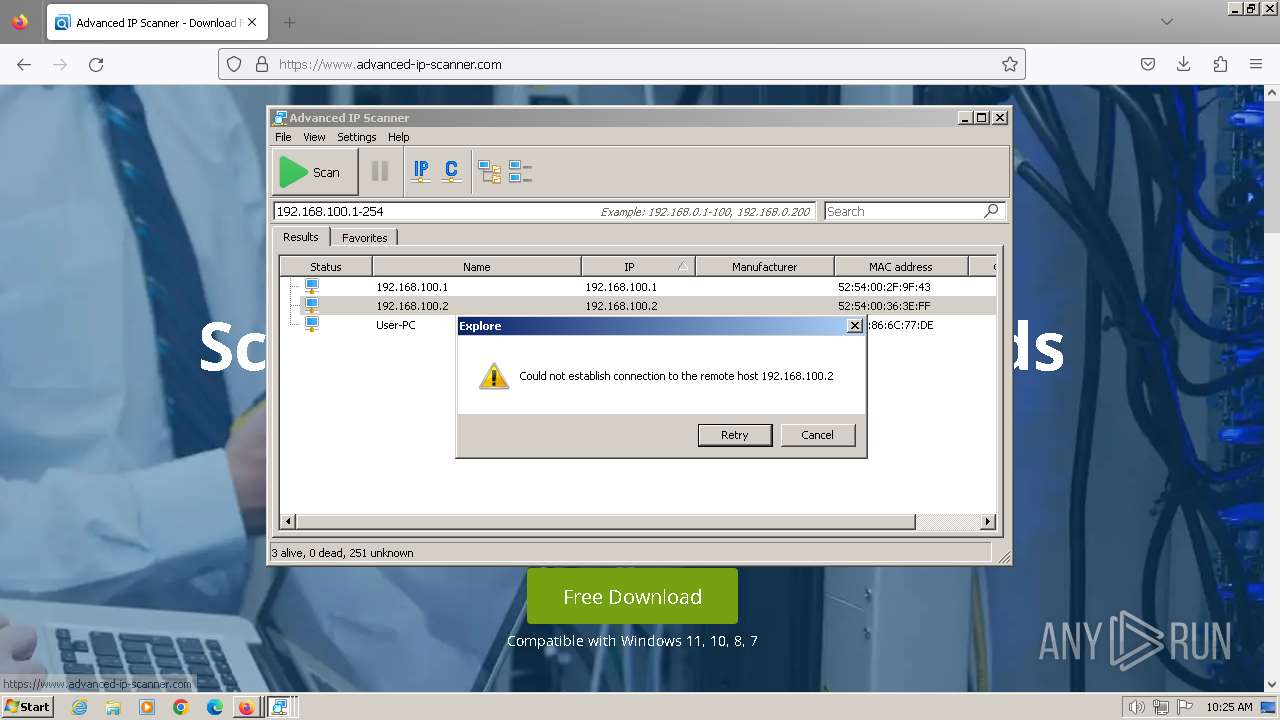
Task: Open the Windows Start menu
Action: tap(28, 706)
